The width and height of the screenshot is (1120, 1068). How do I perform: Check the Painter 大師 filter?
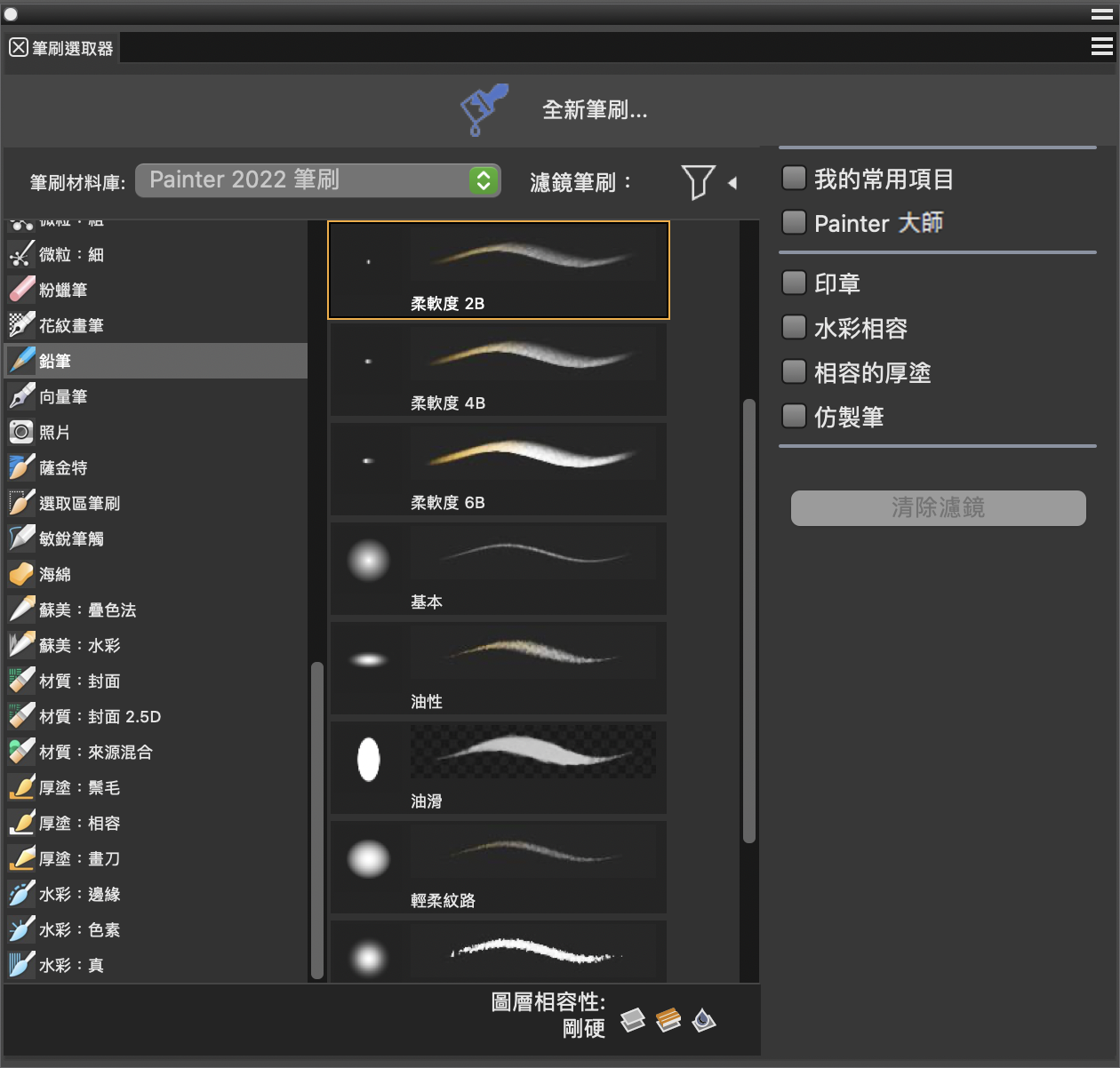794,222
